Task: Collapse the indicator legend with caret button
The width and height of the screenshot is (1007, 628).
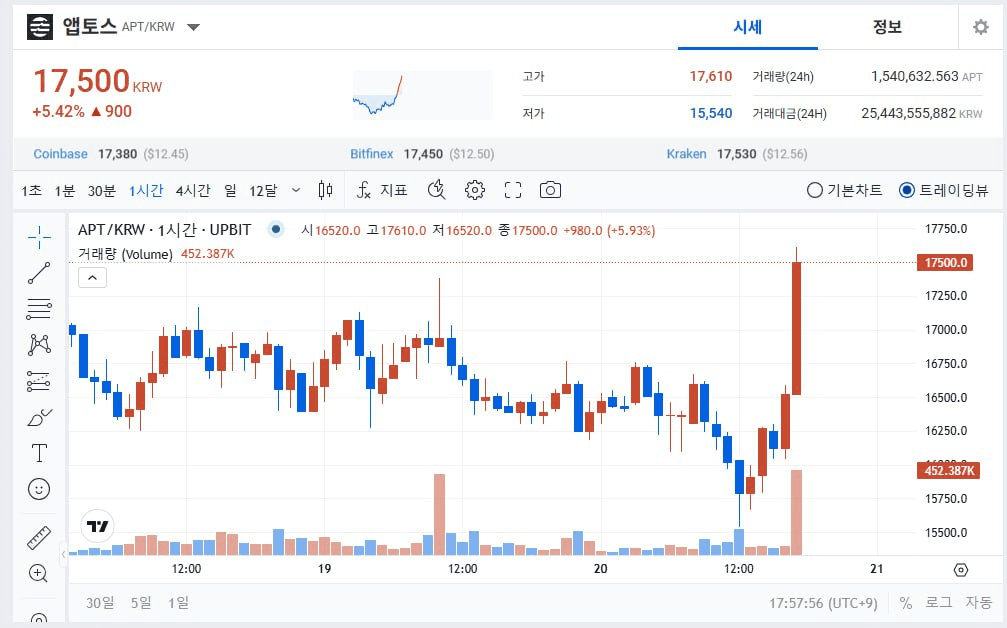Action: (92, 277)
